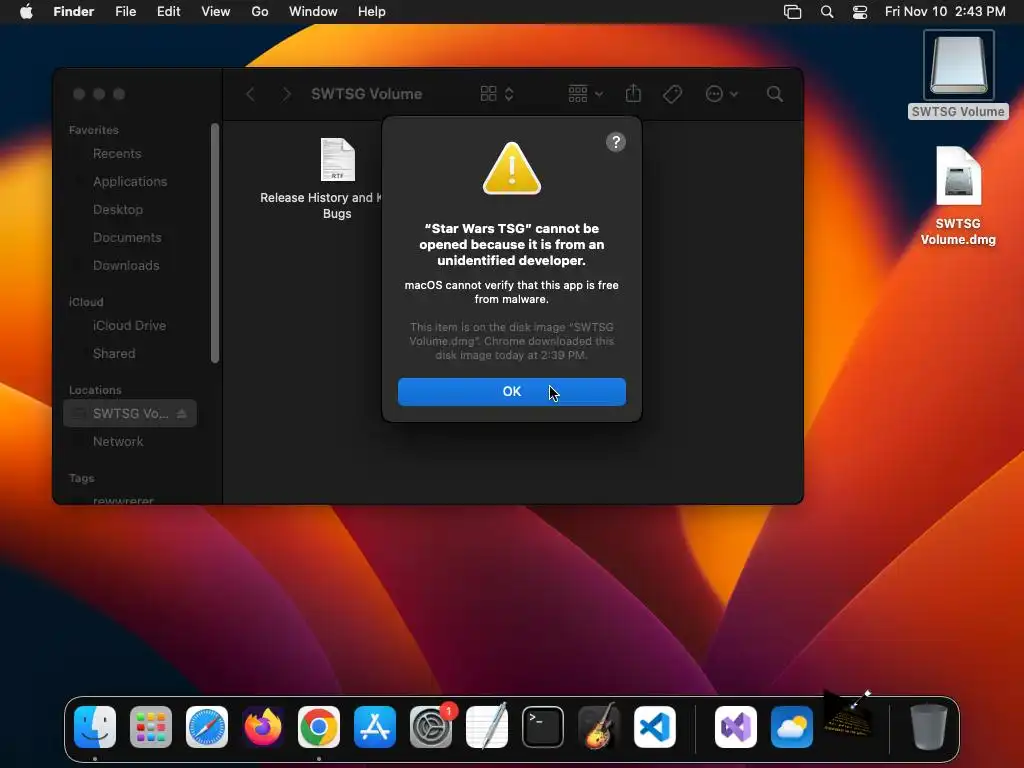Go forward in the Finder window
Screen dimensions: 1024x768
(286, 94)
